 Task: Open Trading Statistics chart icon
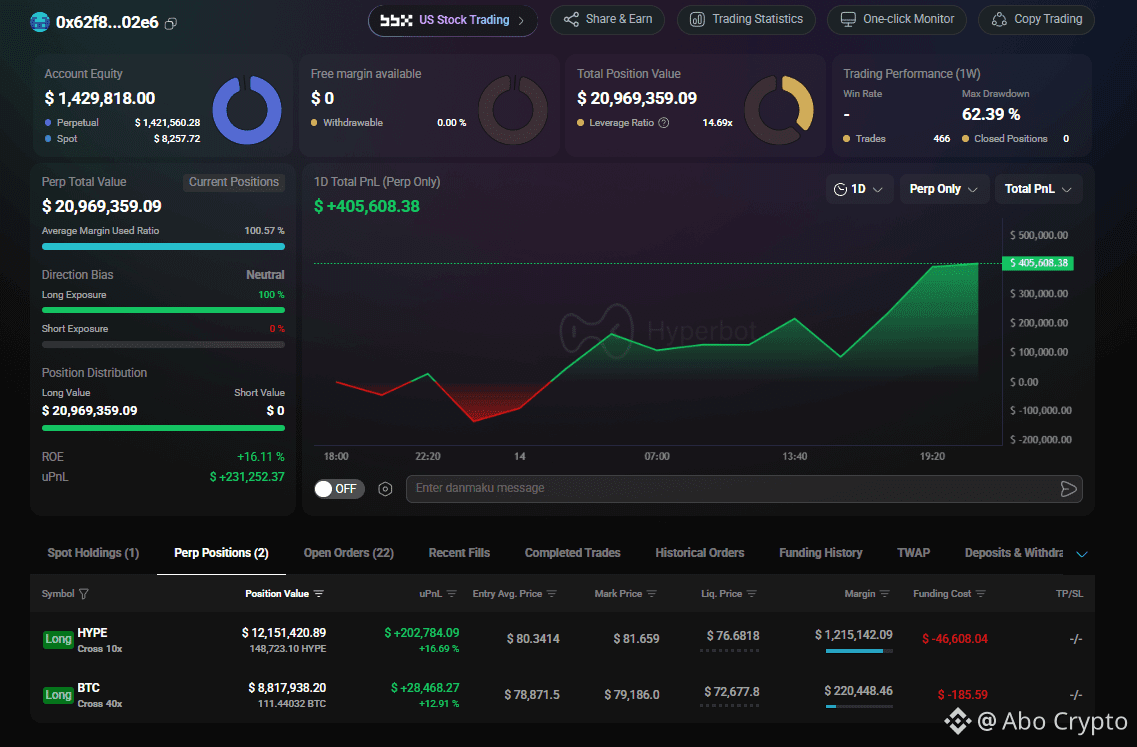(x=697, y=20)
